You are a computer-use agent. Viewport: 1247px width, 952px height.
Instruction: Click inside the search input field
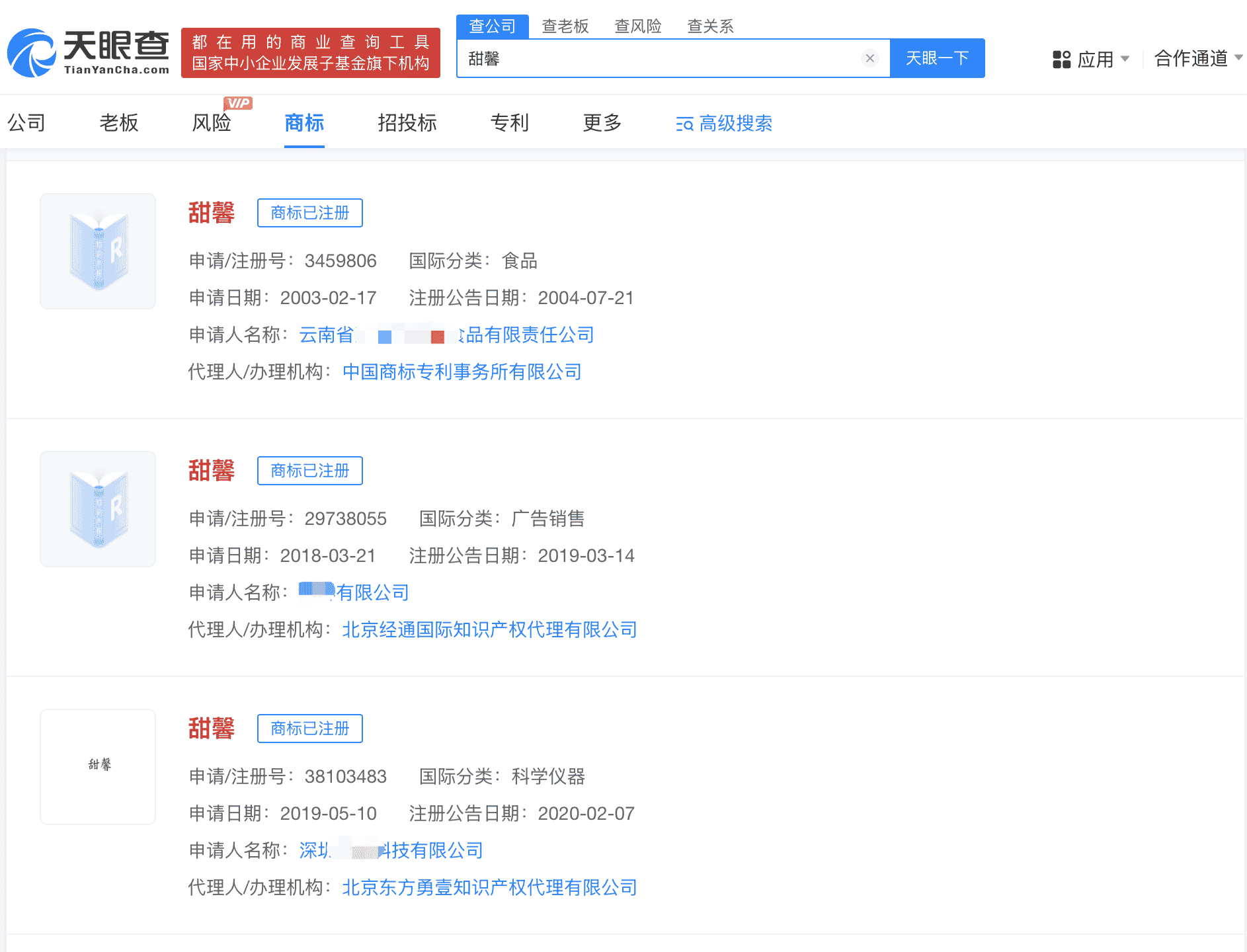pos(661,58)
